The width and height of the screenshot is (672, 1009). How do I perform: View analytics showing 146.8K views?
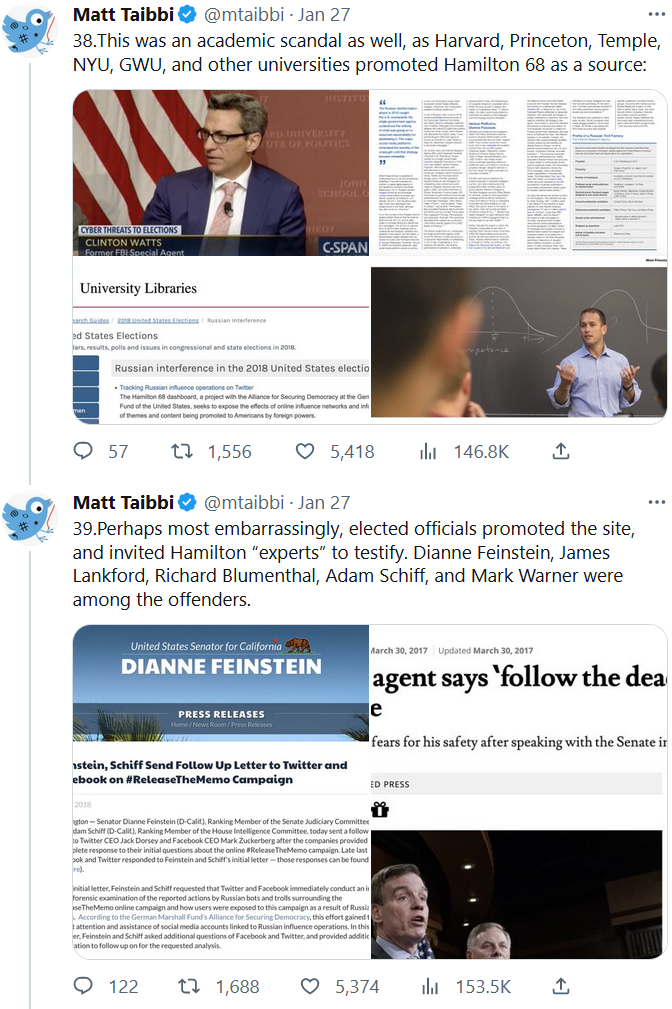tap(429, 452)
